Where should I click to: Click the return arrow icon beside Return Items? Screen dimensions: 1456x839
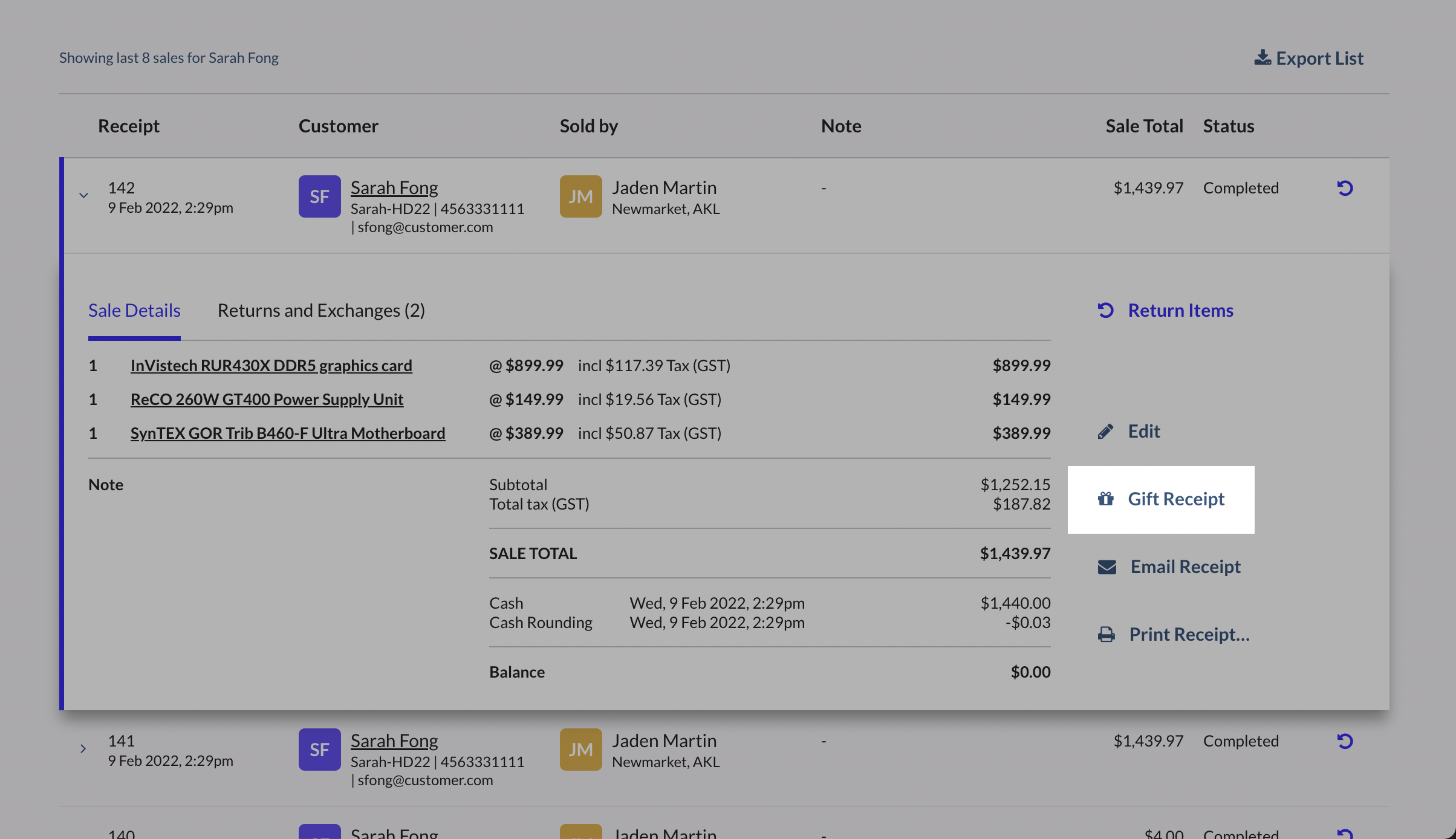coord(1105,310)
